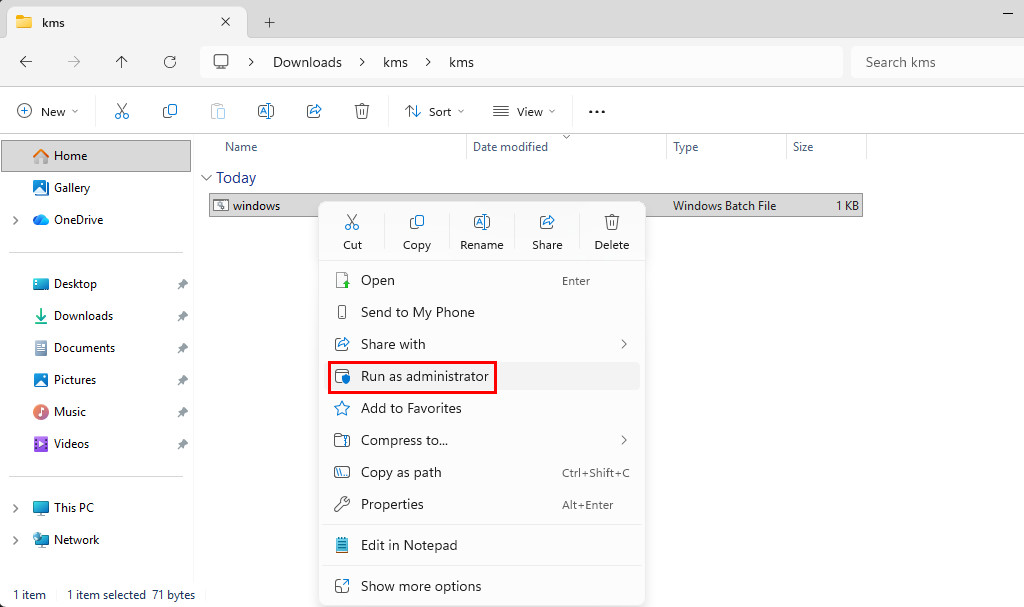Screen dimensions: 1024x607
Task: Expand the This PC tree node
Action: point(15,508)
